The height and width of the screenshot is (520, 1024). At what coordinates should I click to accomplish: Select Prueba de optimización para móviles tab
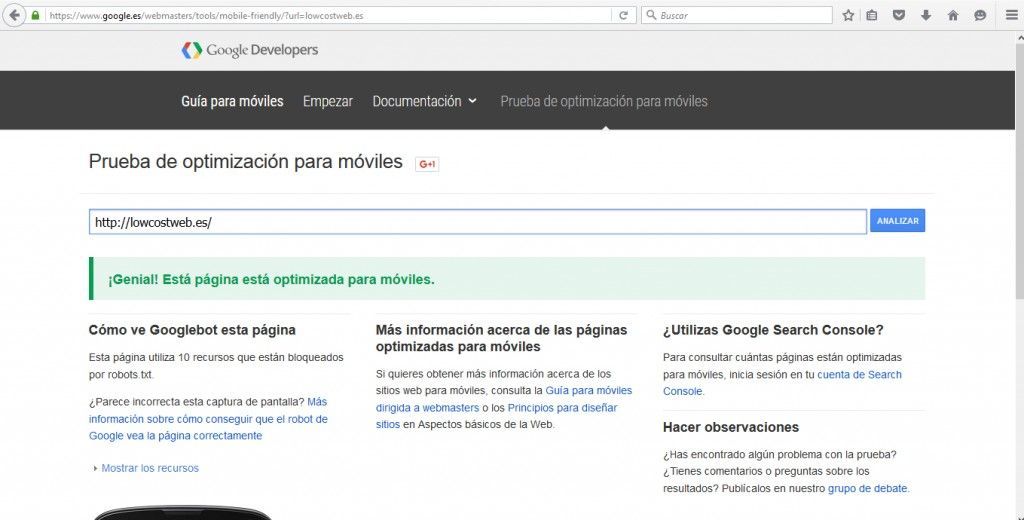point(604,101)
